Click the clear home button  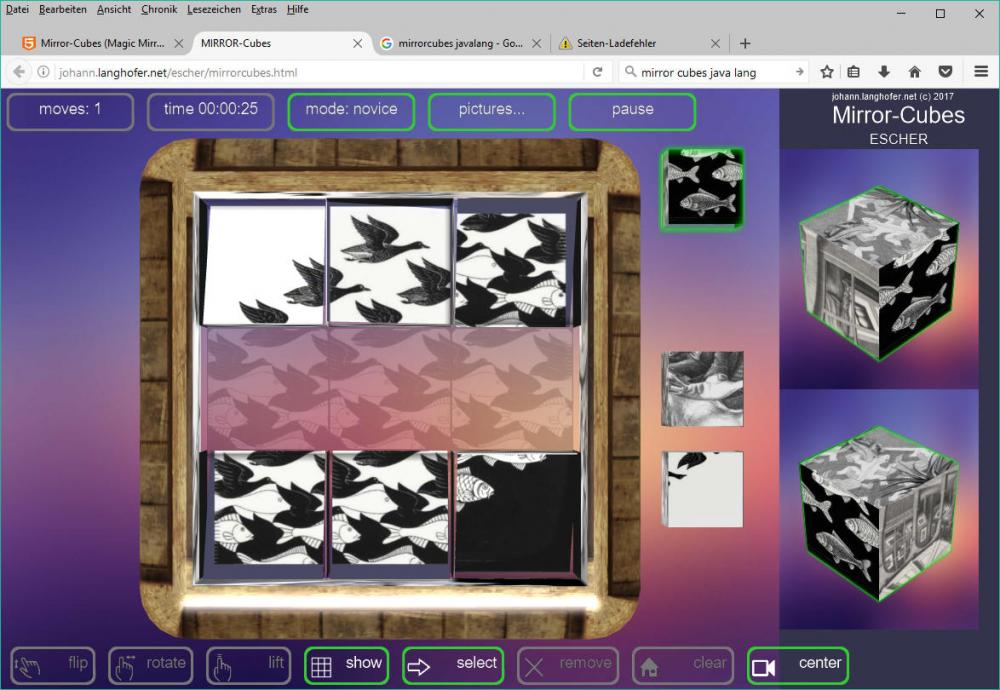tap(683, 666)
